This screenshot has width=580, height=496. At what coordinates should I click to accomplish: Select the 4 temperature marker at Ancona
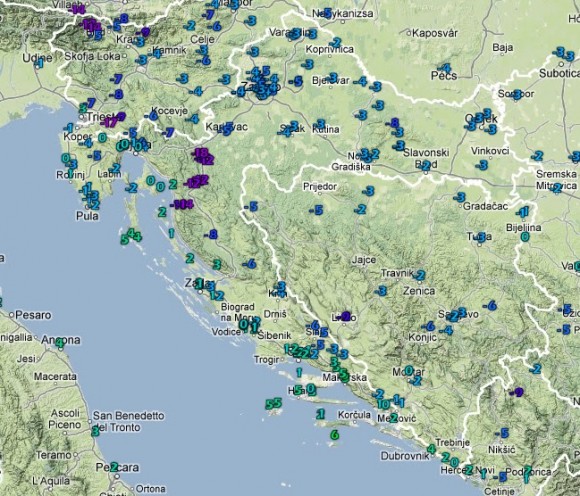pos(60,343)
